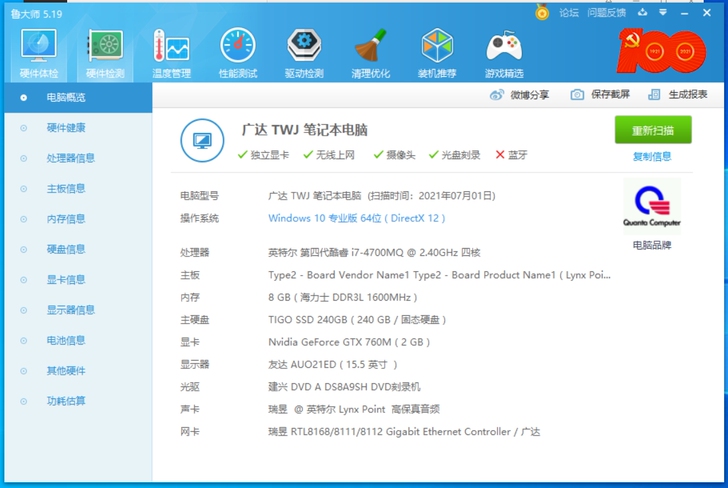728x488 pixels.
Task: Click the Windows 10 专业版 operating system link
Action: (356, 218)
